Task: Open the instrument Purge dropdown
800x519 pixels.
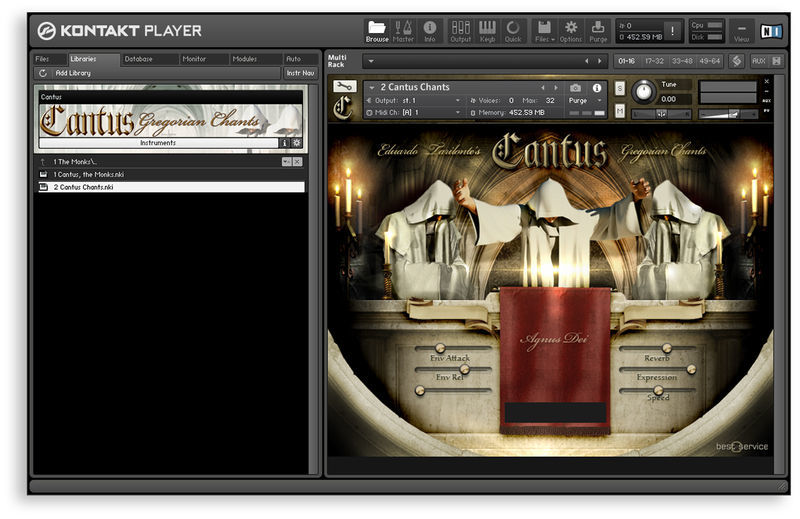Action: click(585, 101)
